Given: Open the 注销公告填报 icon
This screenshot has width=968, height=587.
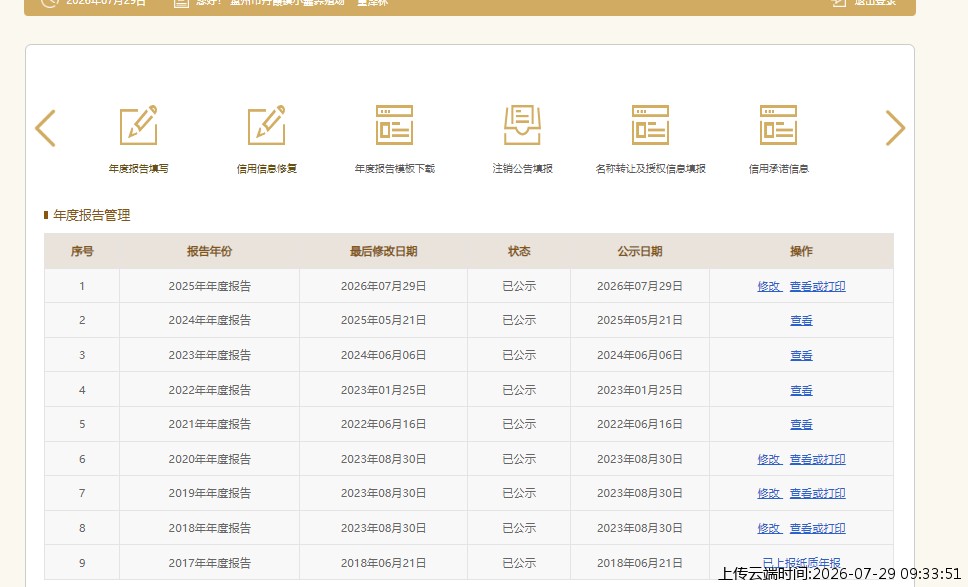Looking at the screenshot, I should (522, 125).
